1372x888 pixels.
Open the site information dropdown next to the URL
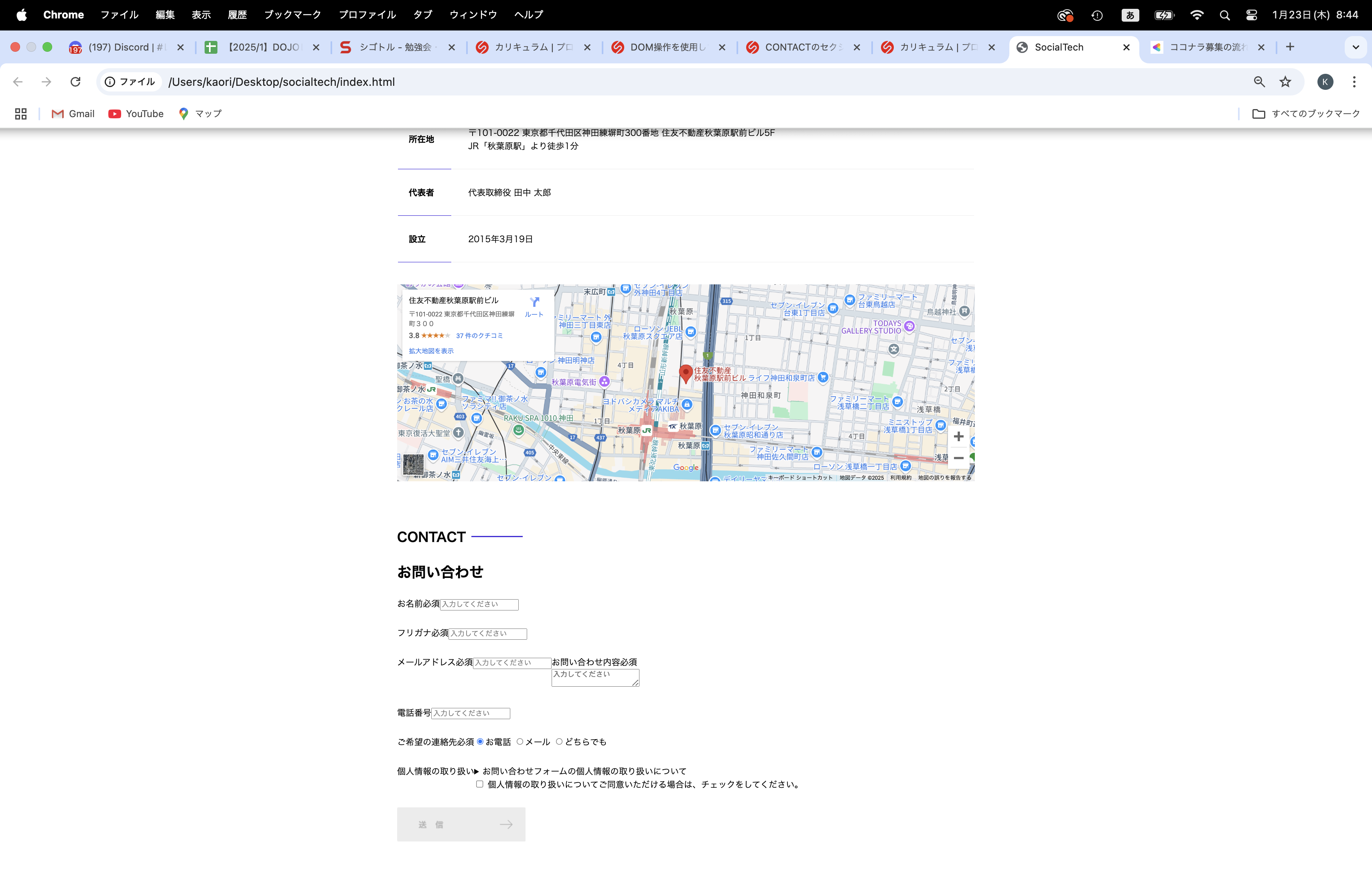pos(110,82)
